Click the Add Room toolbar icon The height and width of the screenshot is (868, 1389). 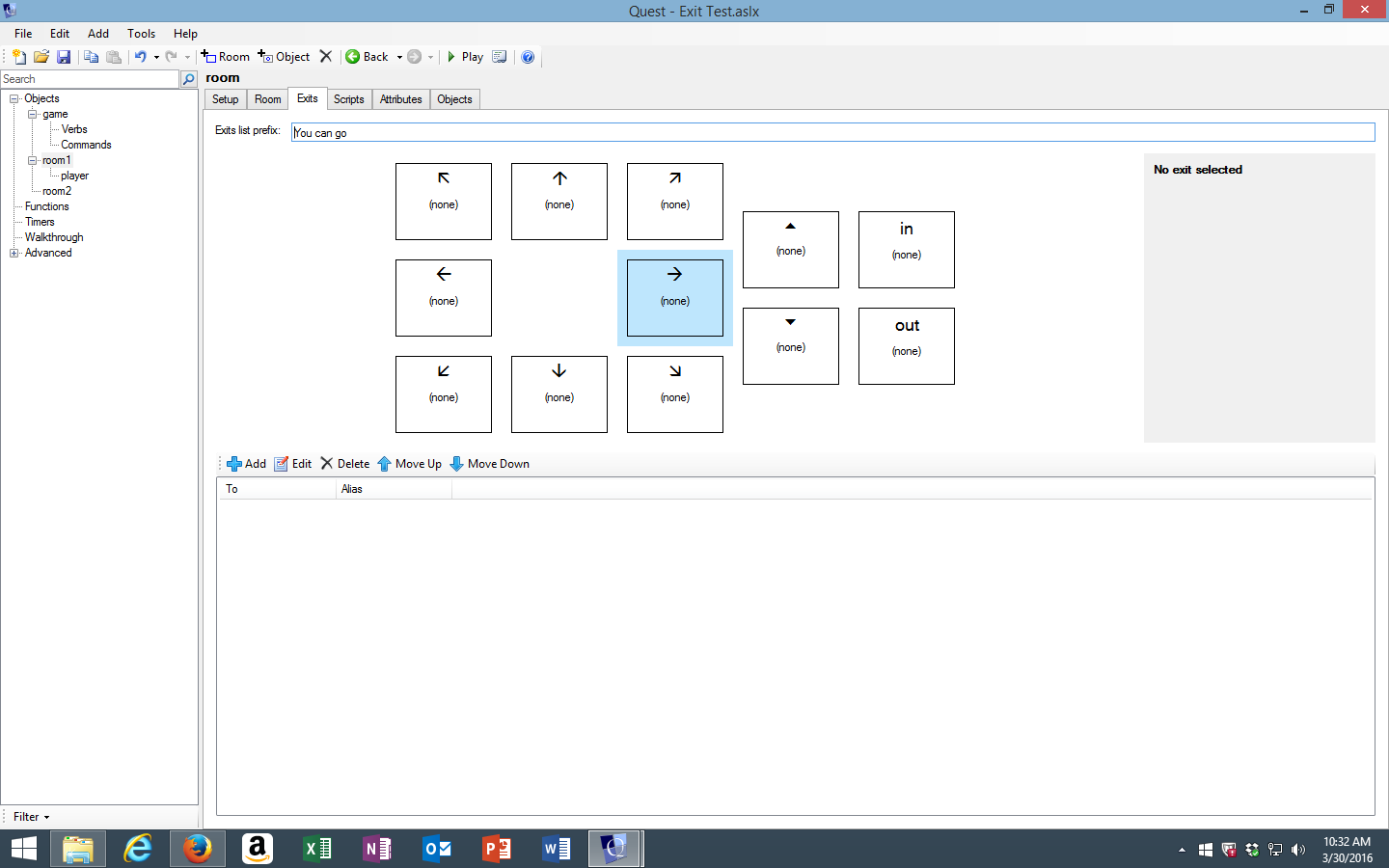tap(226, 56)
